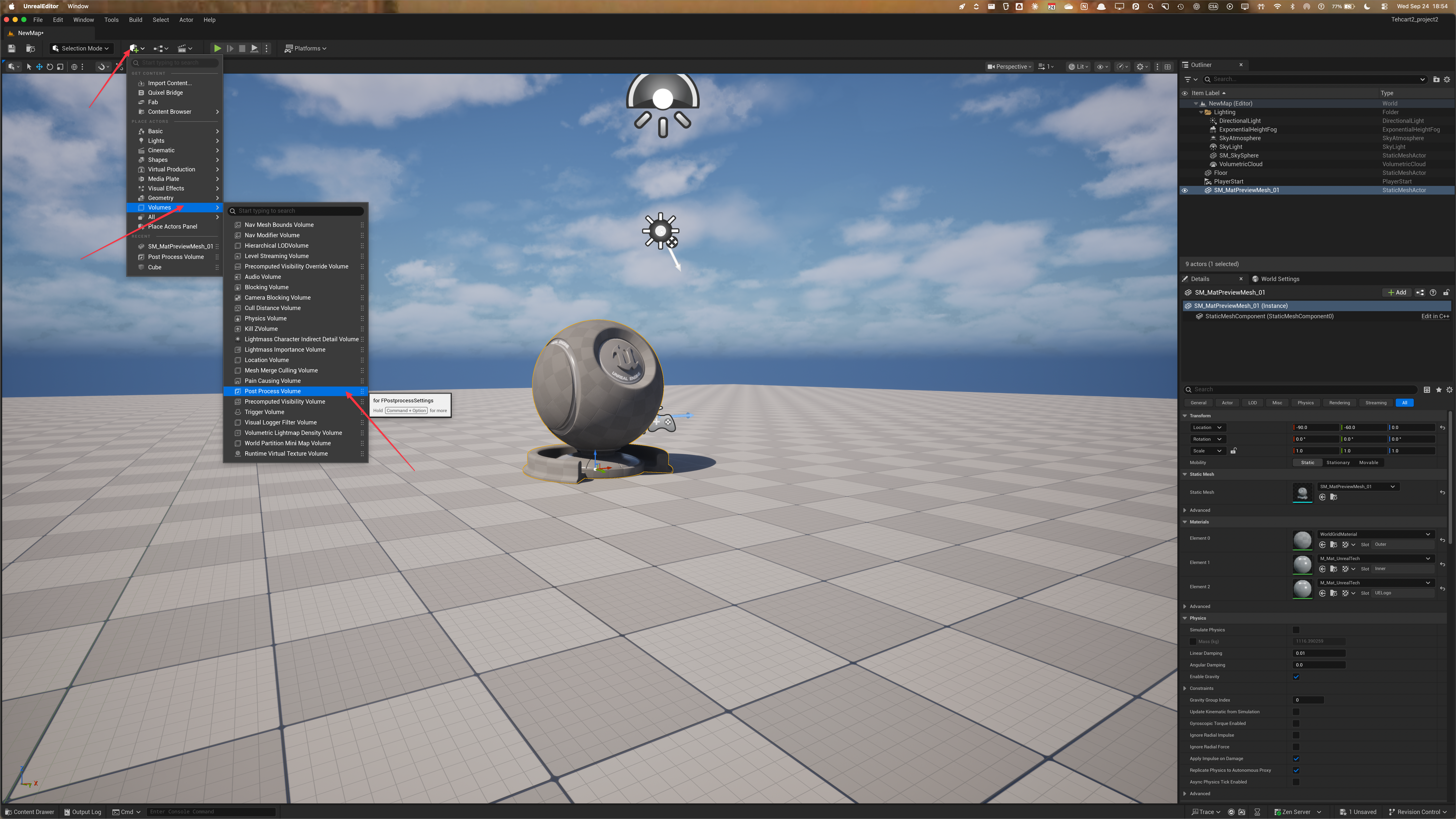
Task: Open the viewport Show eye menu
Action: coord(1102,67)
